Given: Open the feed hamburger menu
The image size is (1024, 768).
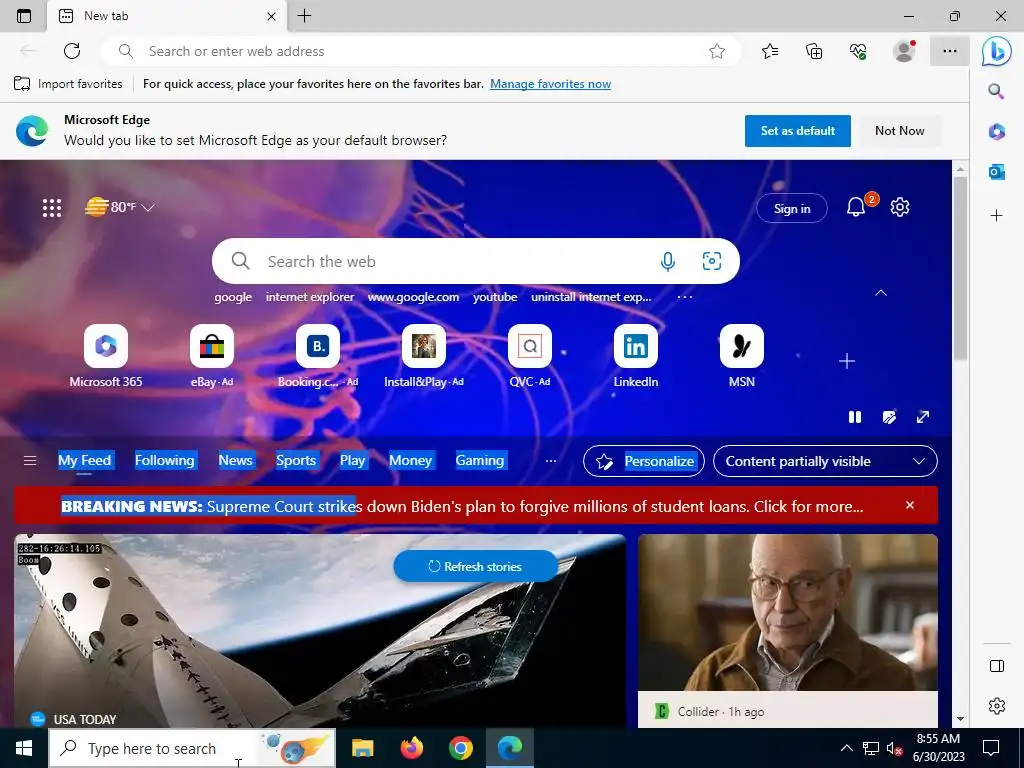Looking at the screenshot, I should 30,461.
